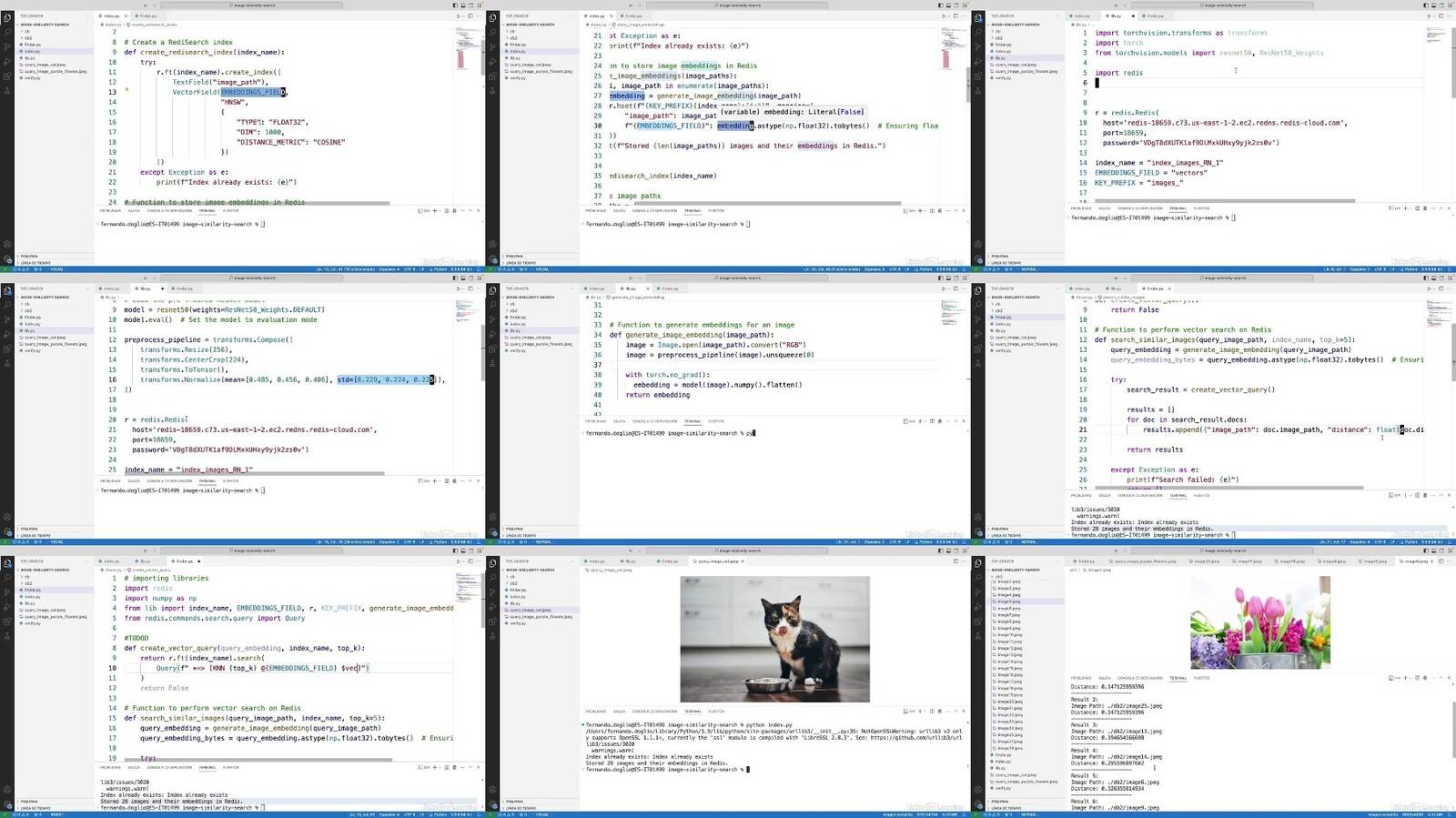Viewport: 1456px width, 818px height.
Task: Toggle secondary sidebar in create_redisearch_index window
Action: pos(470,5)
